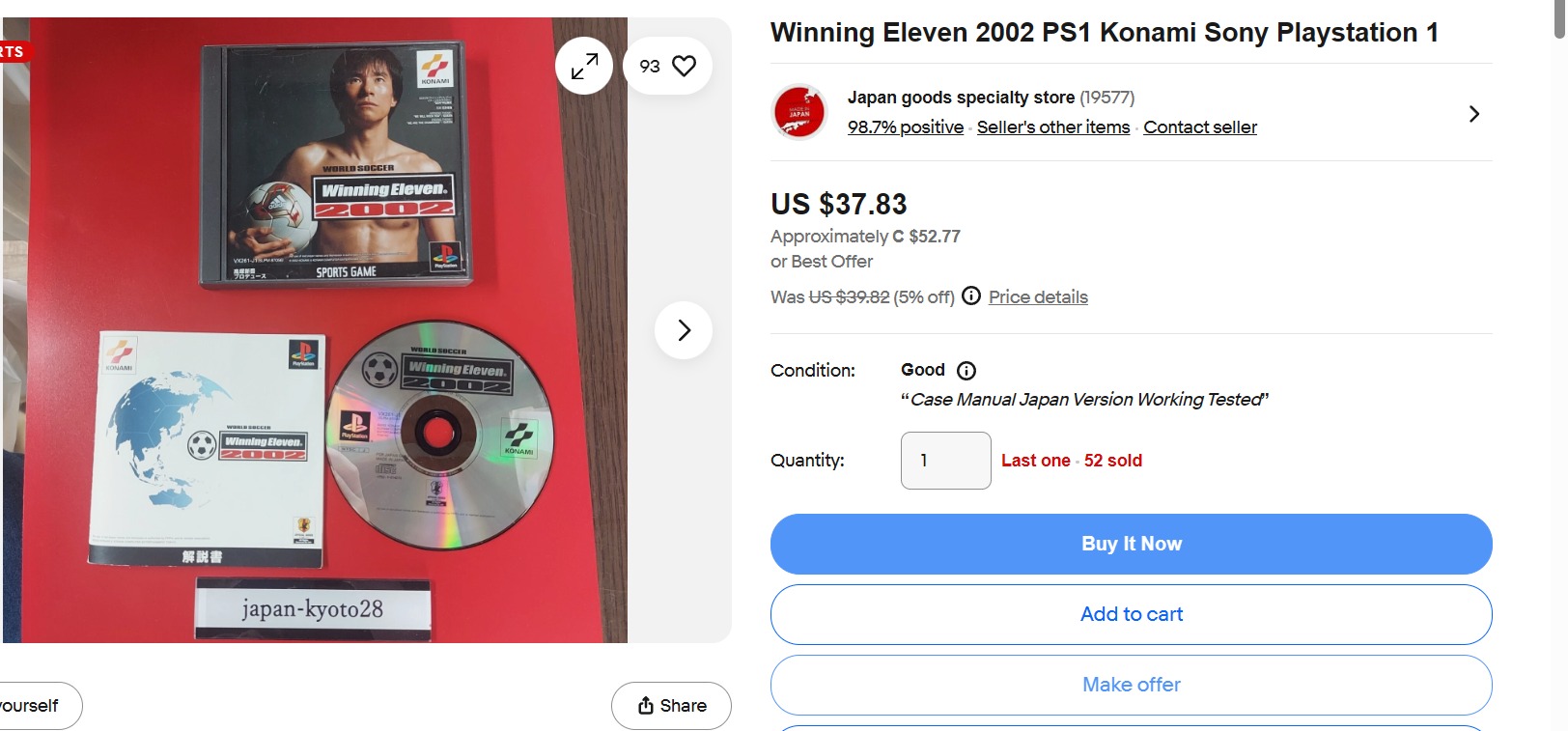Show the next product photo

pos(684,330)
